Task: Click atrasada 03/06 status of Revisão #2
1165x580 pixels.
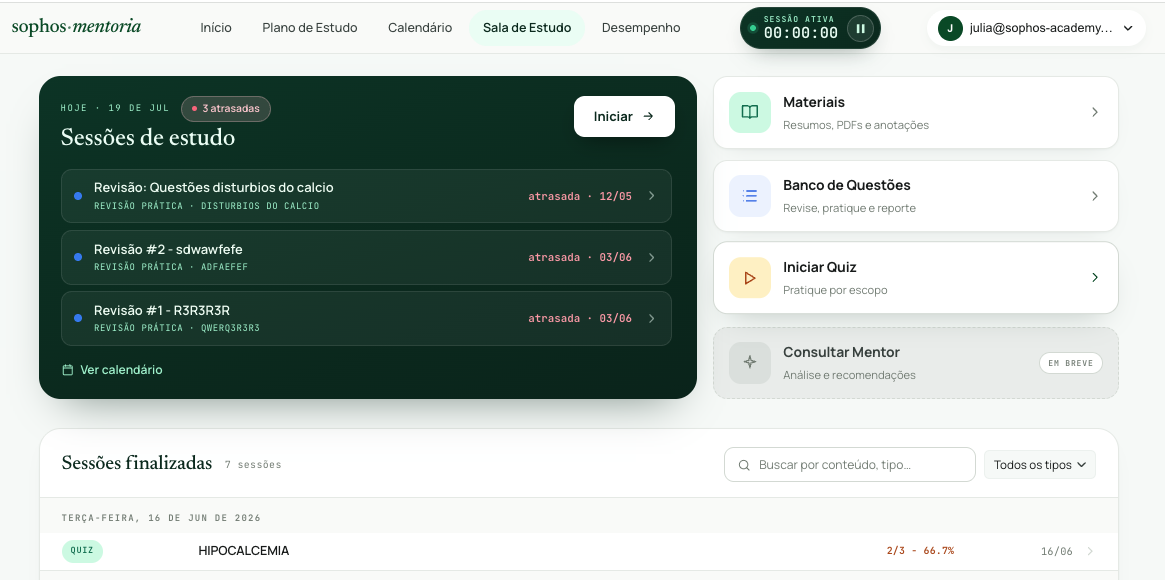Action: pyautogui.click(x=580, y=258)
